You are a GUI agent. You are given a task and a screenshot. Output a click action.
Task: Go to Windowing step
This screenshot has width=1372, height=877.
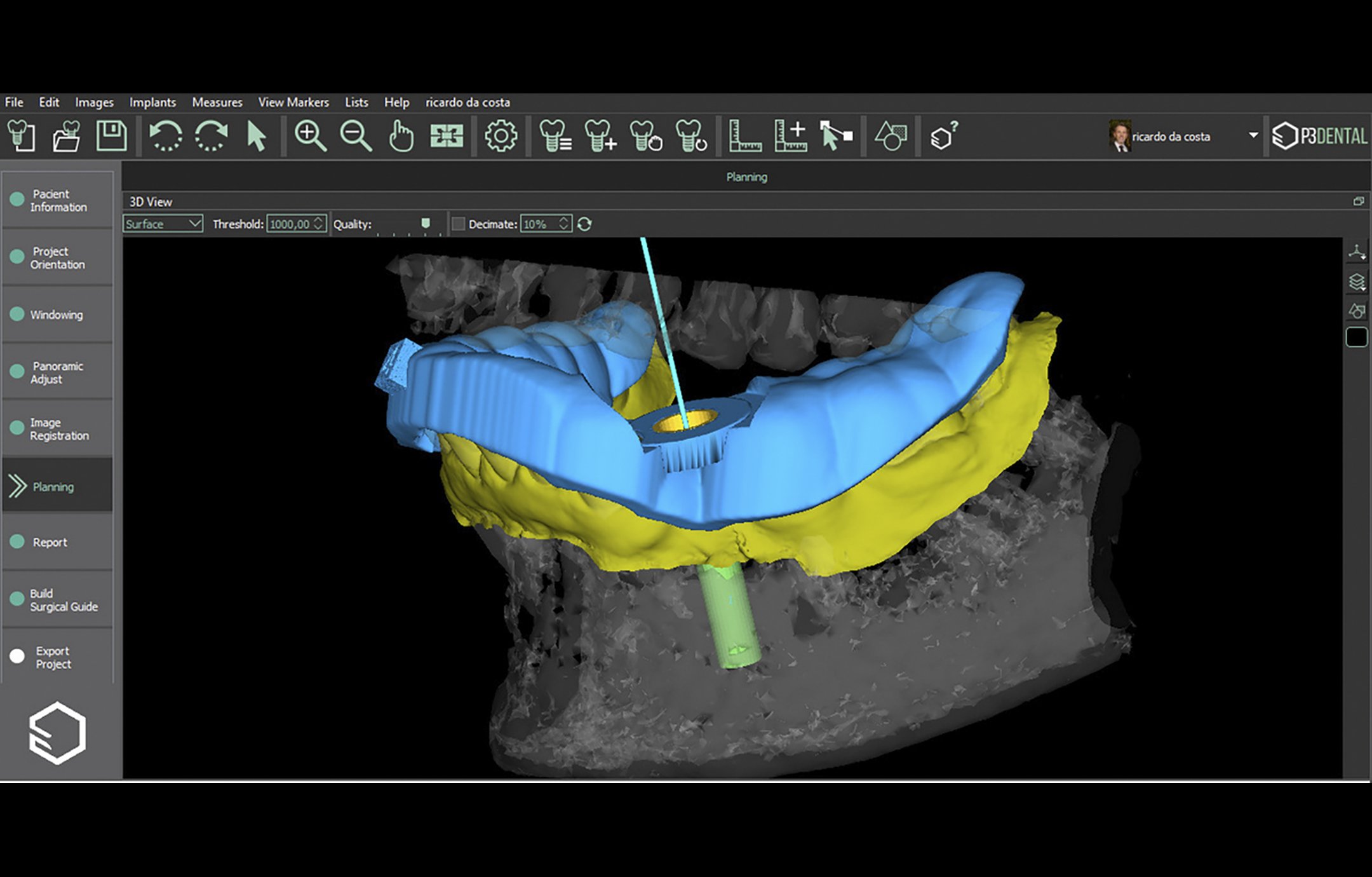[x=57, y=315]
